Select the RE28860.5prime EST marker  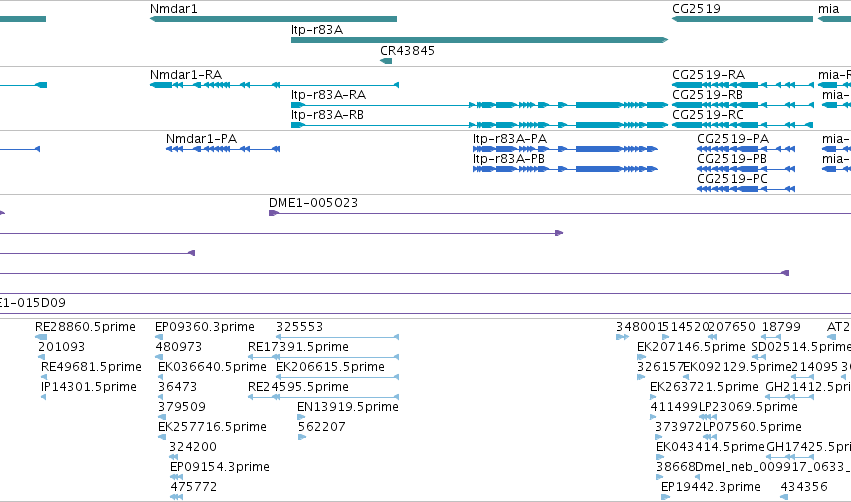[x=41, y=337]
